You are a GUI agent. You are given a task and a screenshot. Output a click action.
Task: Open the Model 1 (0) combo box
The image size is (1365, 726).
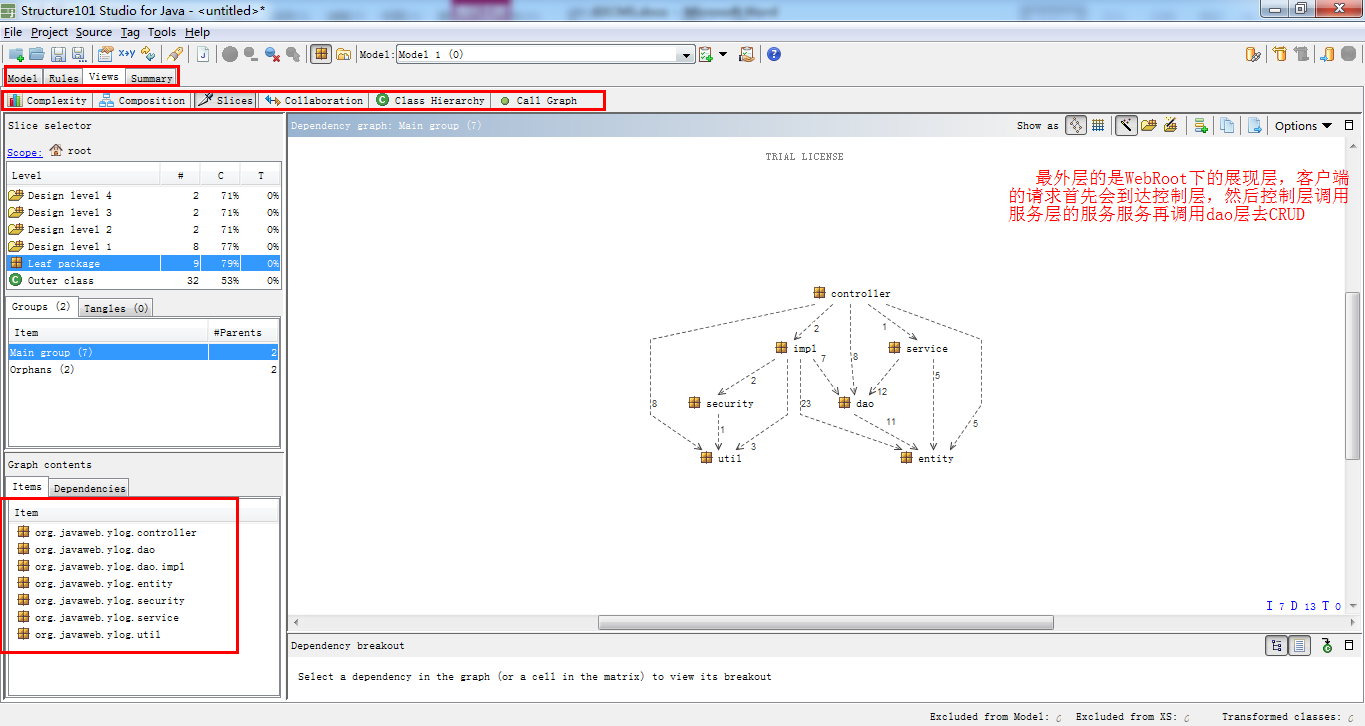(545, 54)
